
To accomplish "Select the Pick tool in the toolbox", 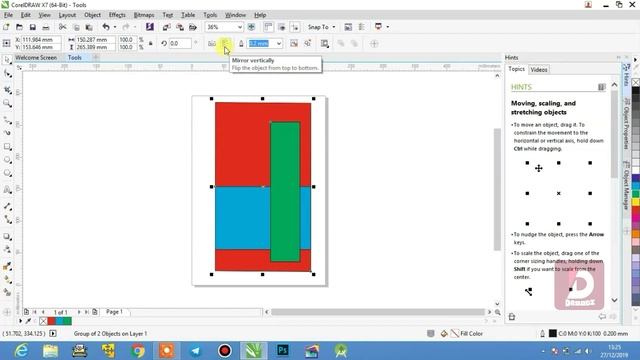I will [x=7, y=60].
